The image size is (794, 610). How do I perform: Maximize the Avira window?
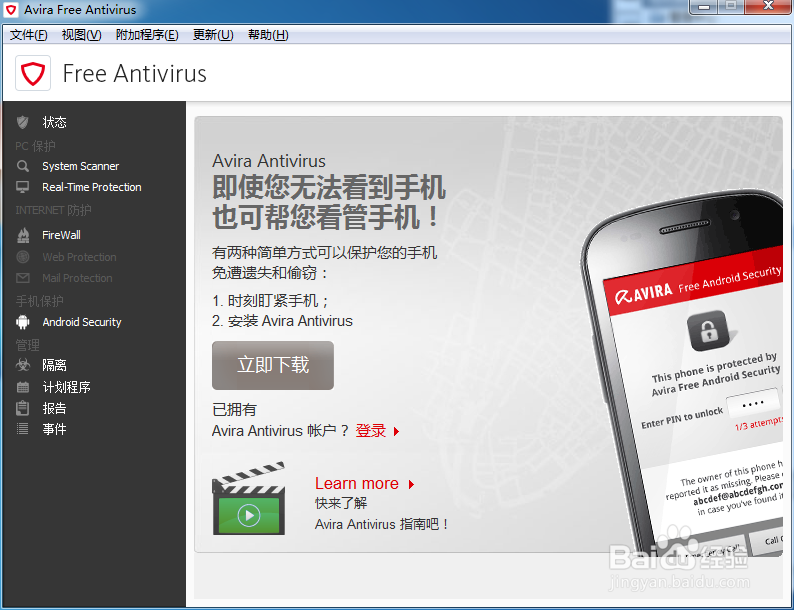(x=731, y=7)
